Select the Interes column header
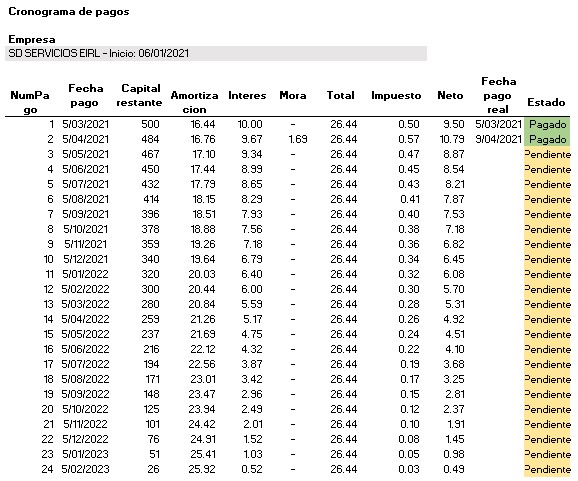 (x=247, y=95)
